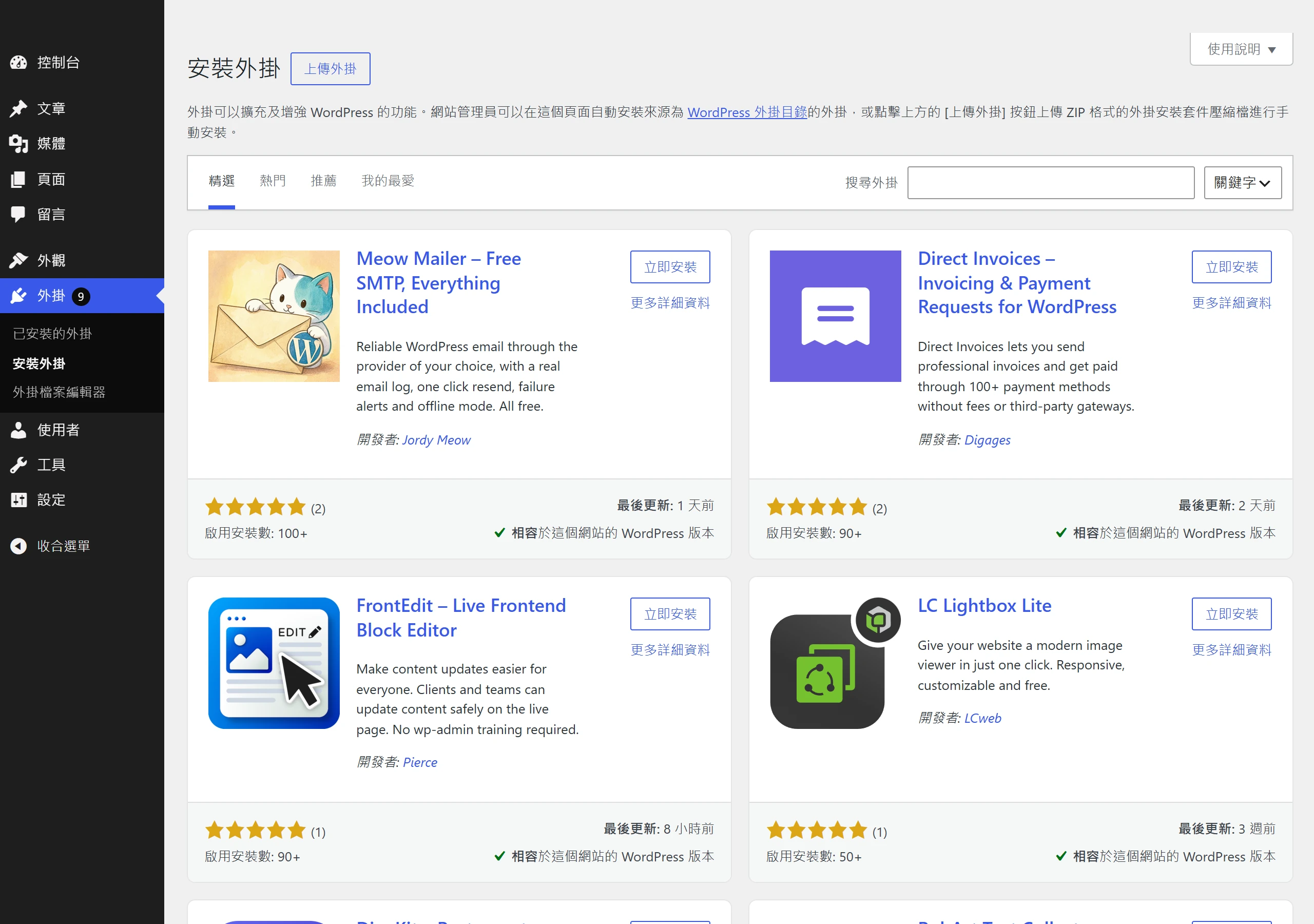Open the 工具 menu item

tap(82, 465)
